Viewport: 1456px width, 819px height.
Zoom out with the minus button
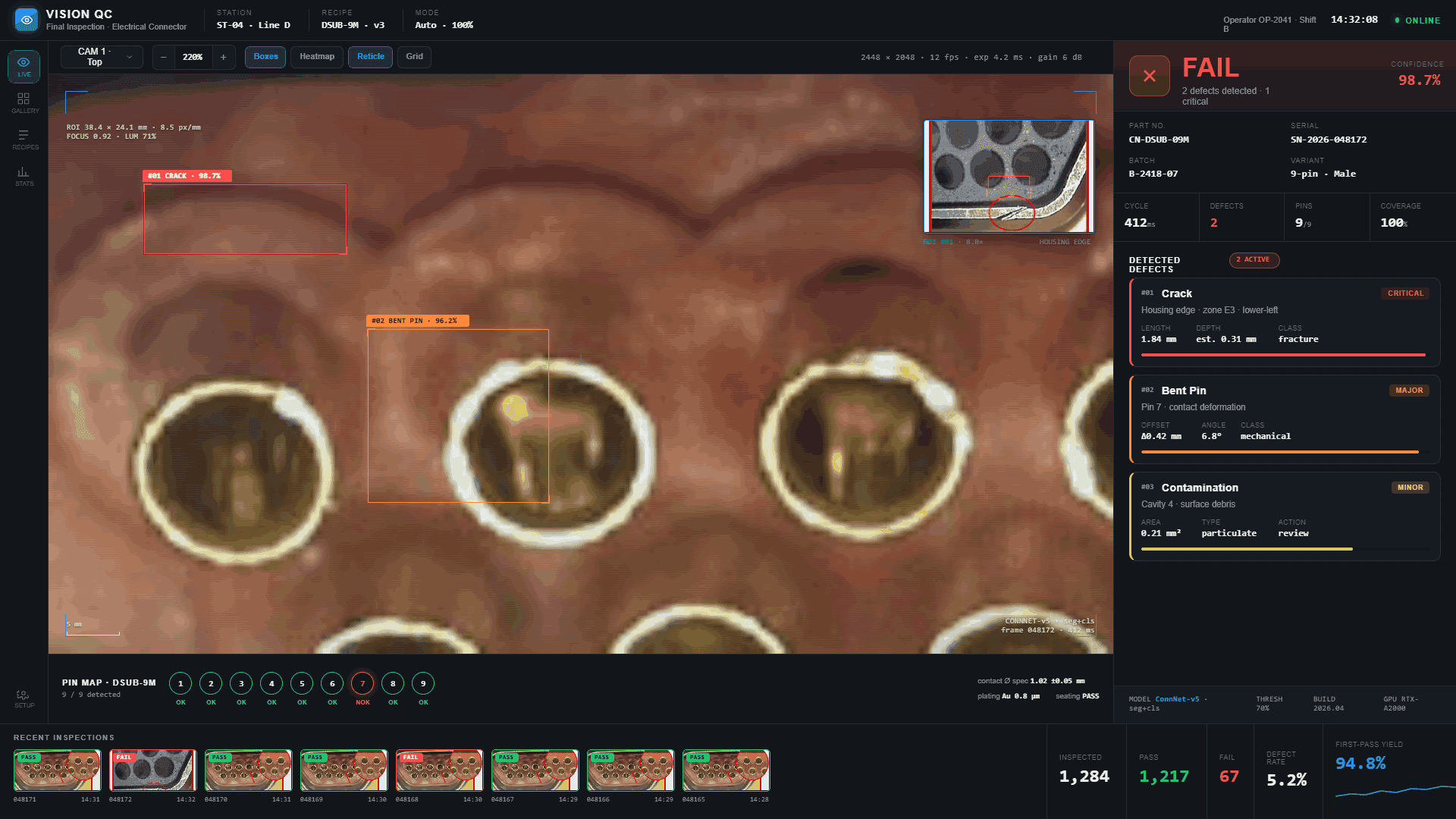163,57
